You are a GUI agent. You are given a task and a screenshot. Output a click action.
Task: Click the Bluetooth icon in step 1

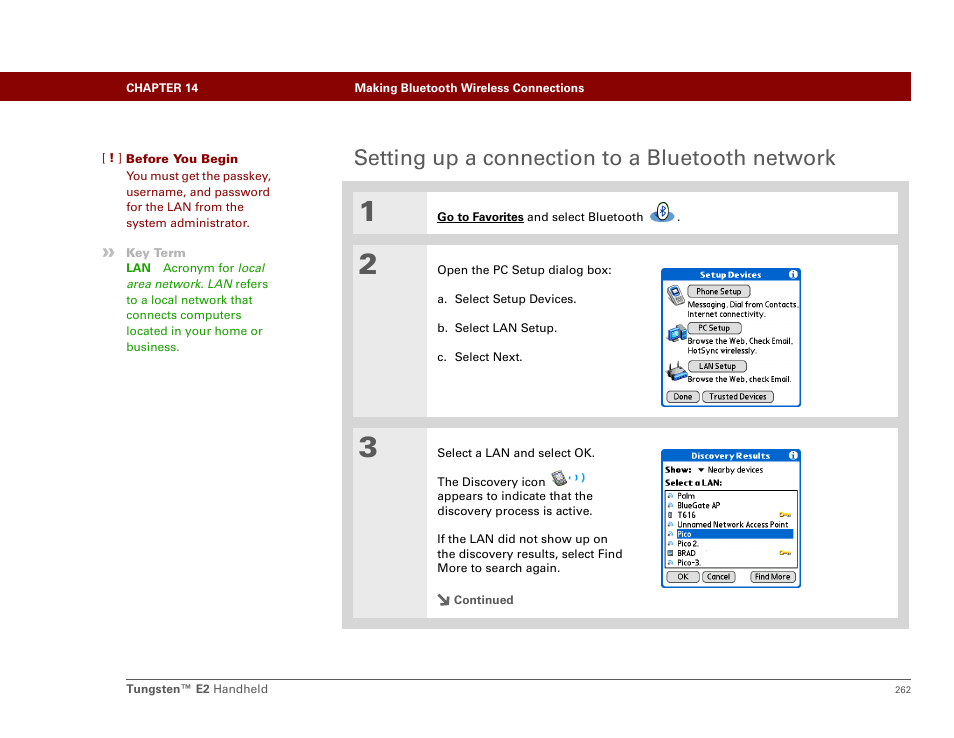[x=662, y=212]
